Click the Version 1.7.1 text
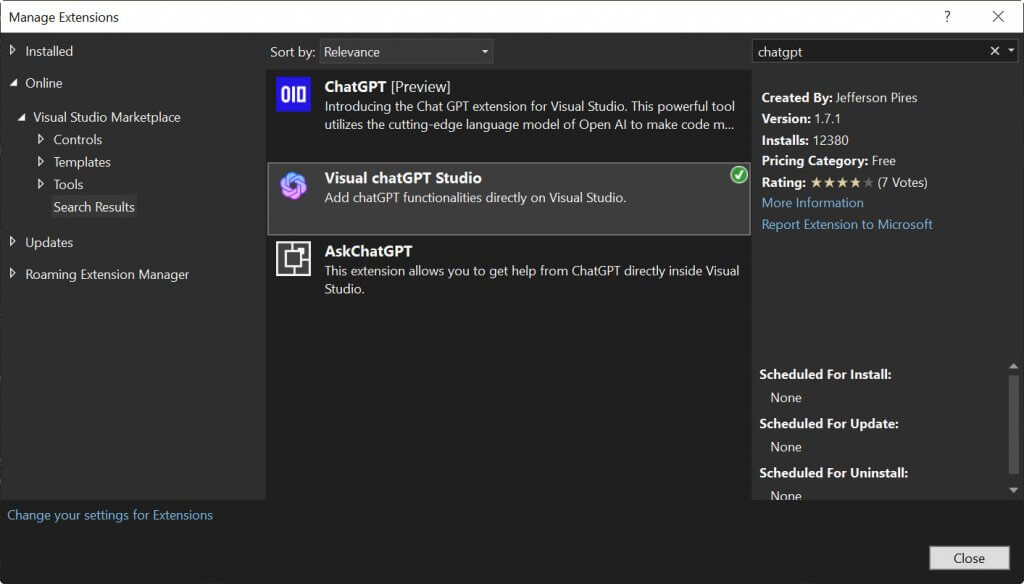The height and width of the screenshot is (584, 1024). click(801, 119)
